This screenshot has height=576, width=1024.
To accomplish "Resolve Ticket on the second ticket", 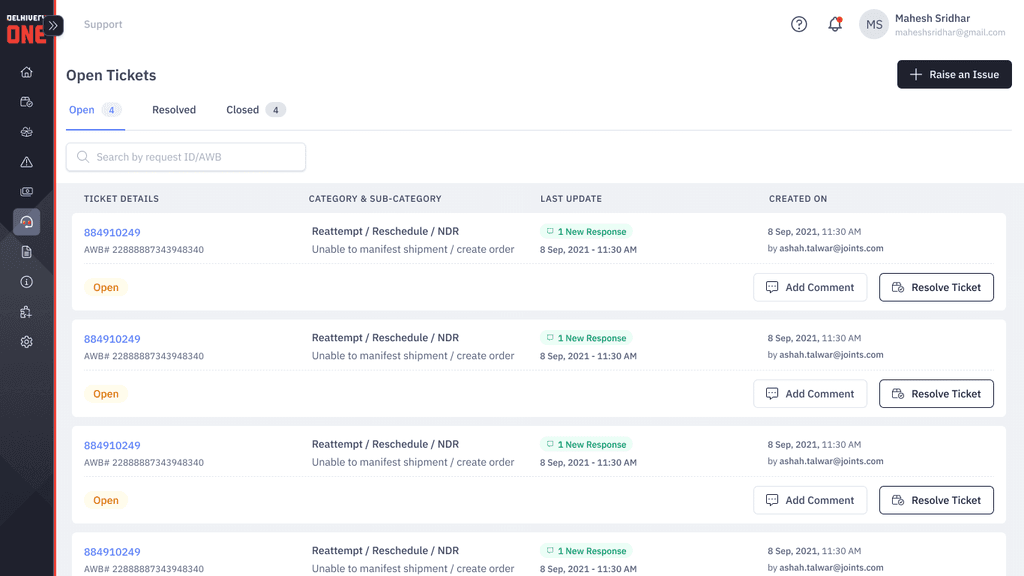I will point(936,394).
